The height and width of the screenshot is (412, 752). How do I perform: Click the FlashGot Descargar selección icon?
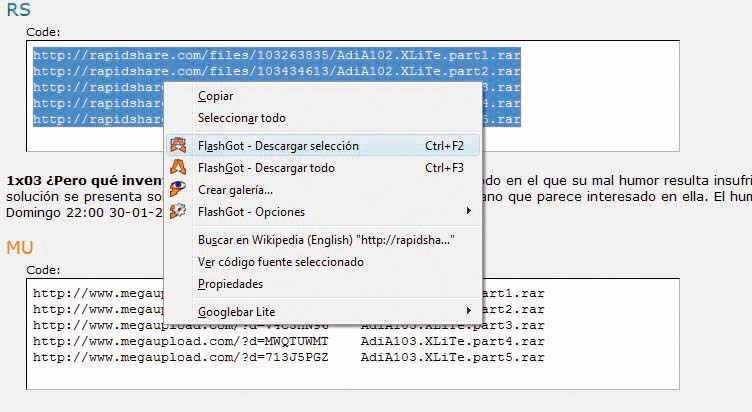(178, 146)
